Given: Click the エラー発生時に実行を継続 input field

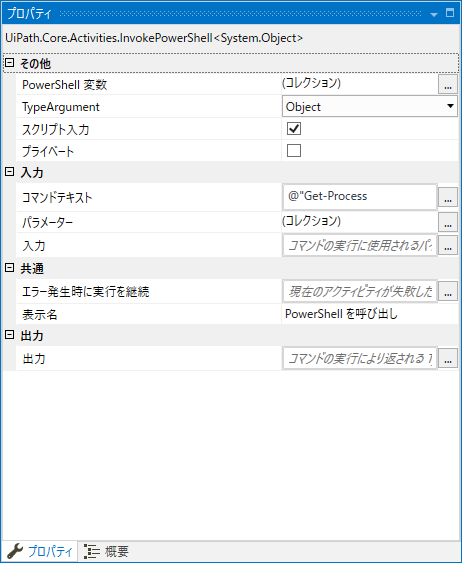Looking at the screenshot, I should [x=360, y=292].
